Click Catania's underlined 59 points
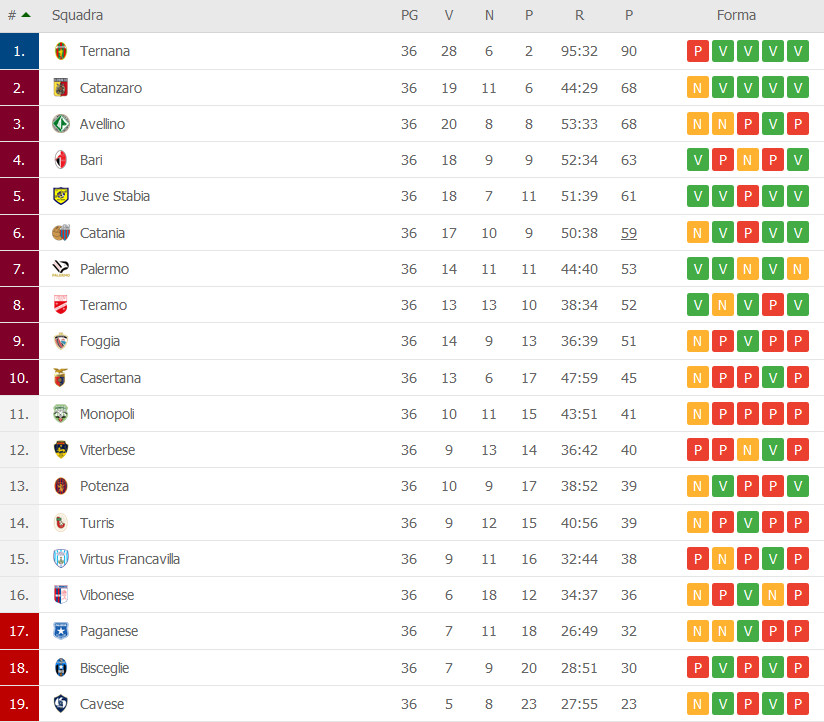The image size is (824, 722). click(629, 233)
